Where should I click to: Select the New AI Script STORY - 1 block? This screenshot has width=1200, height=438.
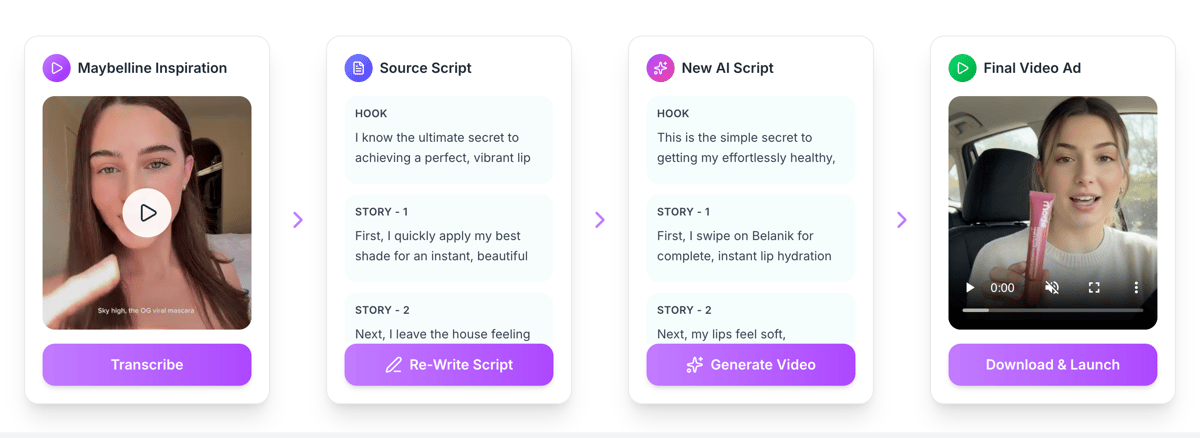751,237
